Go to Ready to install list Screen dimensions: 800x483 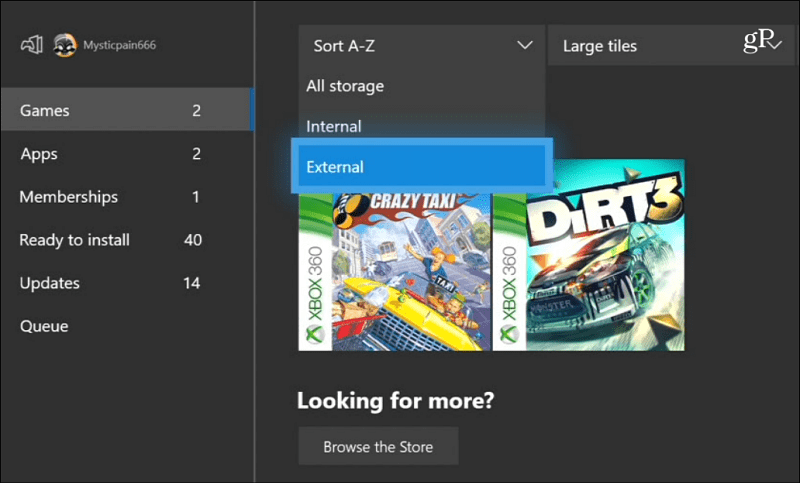127,240
